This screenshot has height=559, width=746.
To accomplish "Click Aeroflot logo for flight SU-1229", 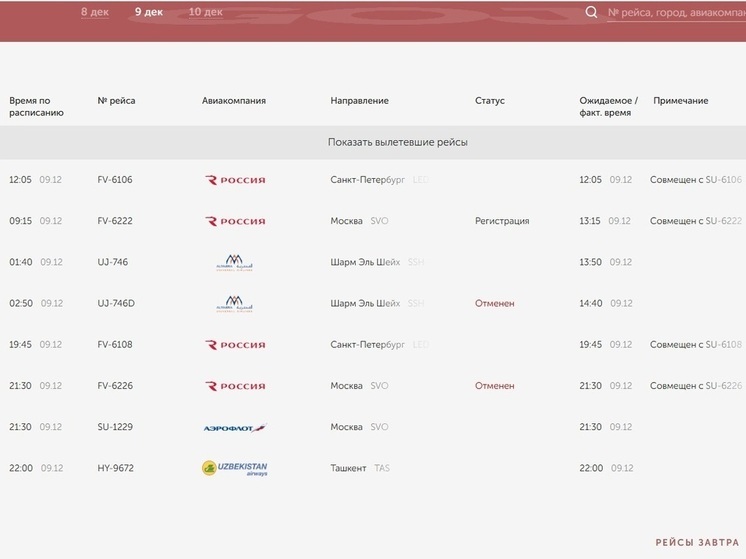I will (x=235, y=427).
